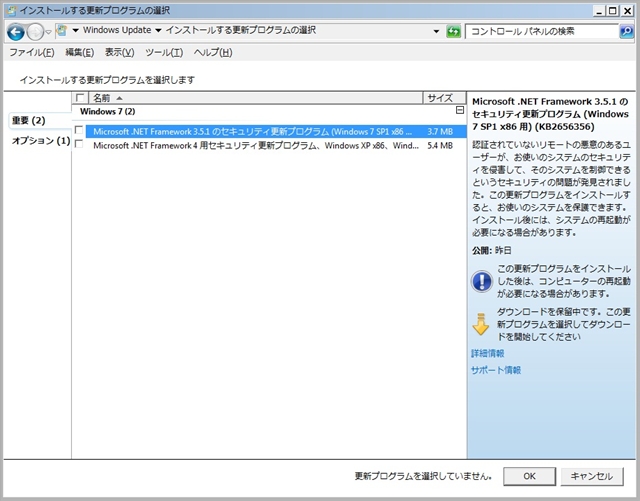The width and height of the screenshot is (640, 501).
Task: Click the KB2656356 details title text
Action: tap(550, 114)
